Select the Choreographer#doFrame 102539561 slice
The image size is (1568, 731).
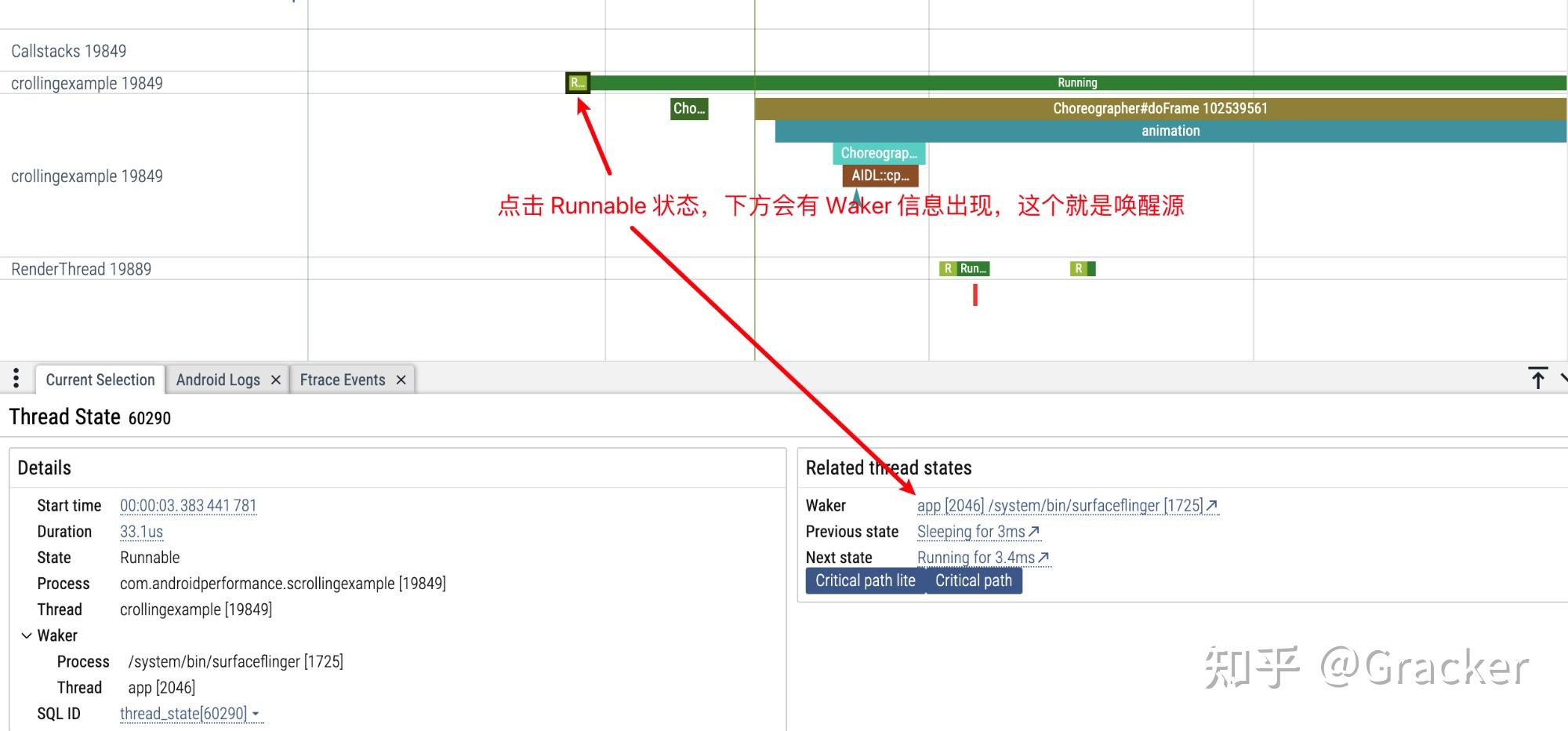(1160, 108)
